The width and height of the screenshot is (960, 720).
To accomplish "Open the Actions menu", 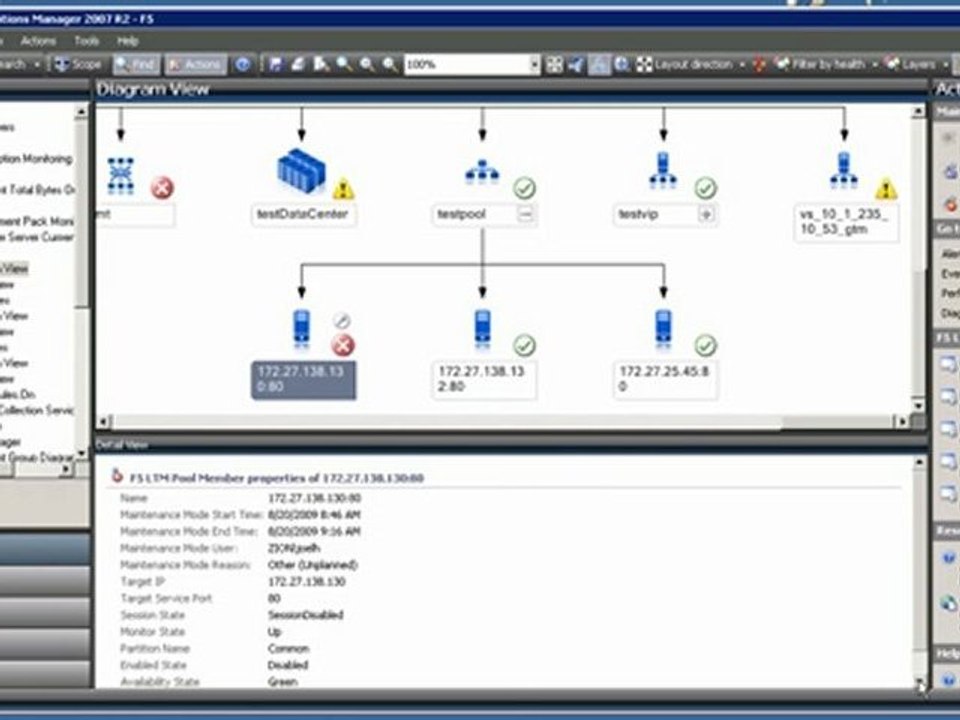I will (38, 41).
